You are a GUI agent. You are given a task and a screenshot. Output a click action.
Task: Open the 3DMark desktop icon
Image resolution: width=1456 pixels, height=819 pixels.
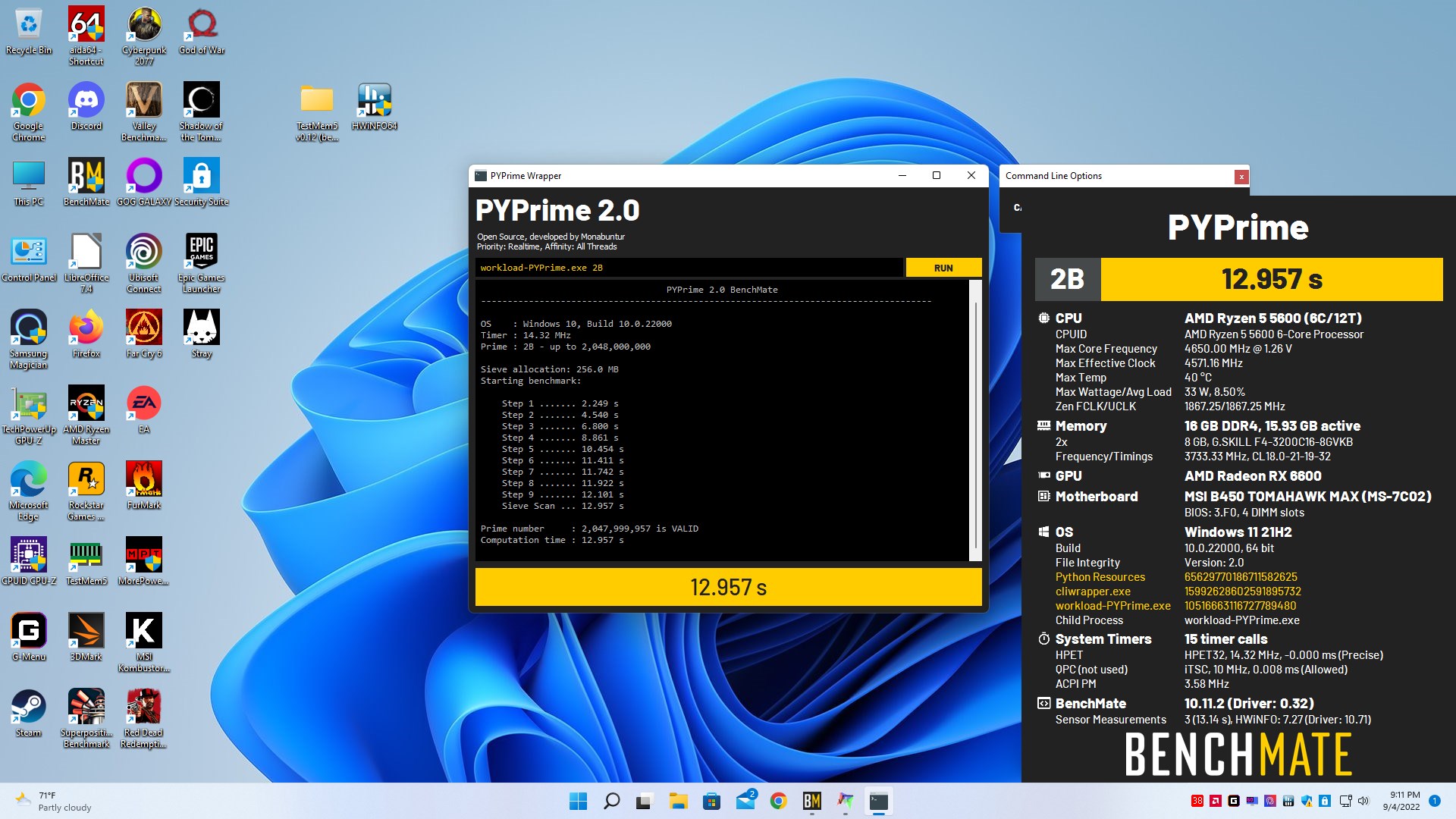(x=86, y=638)
